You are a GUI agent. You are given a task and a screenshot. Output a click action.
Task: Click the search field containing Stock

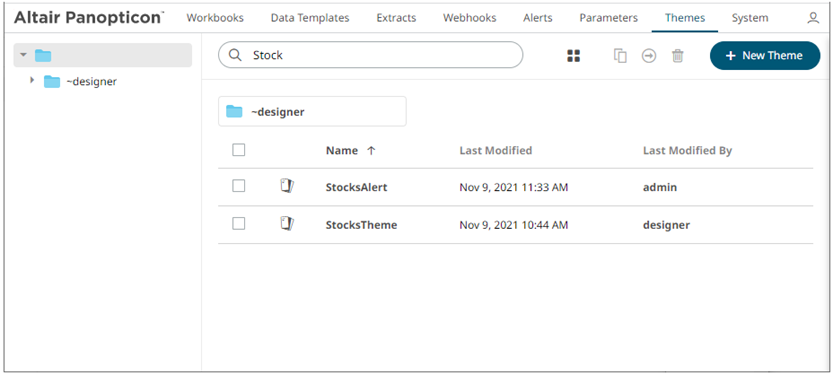click(x=370, y=55)
